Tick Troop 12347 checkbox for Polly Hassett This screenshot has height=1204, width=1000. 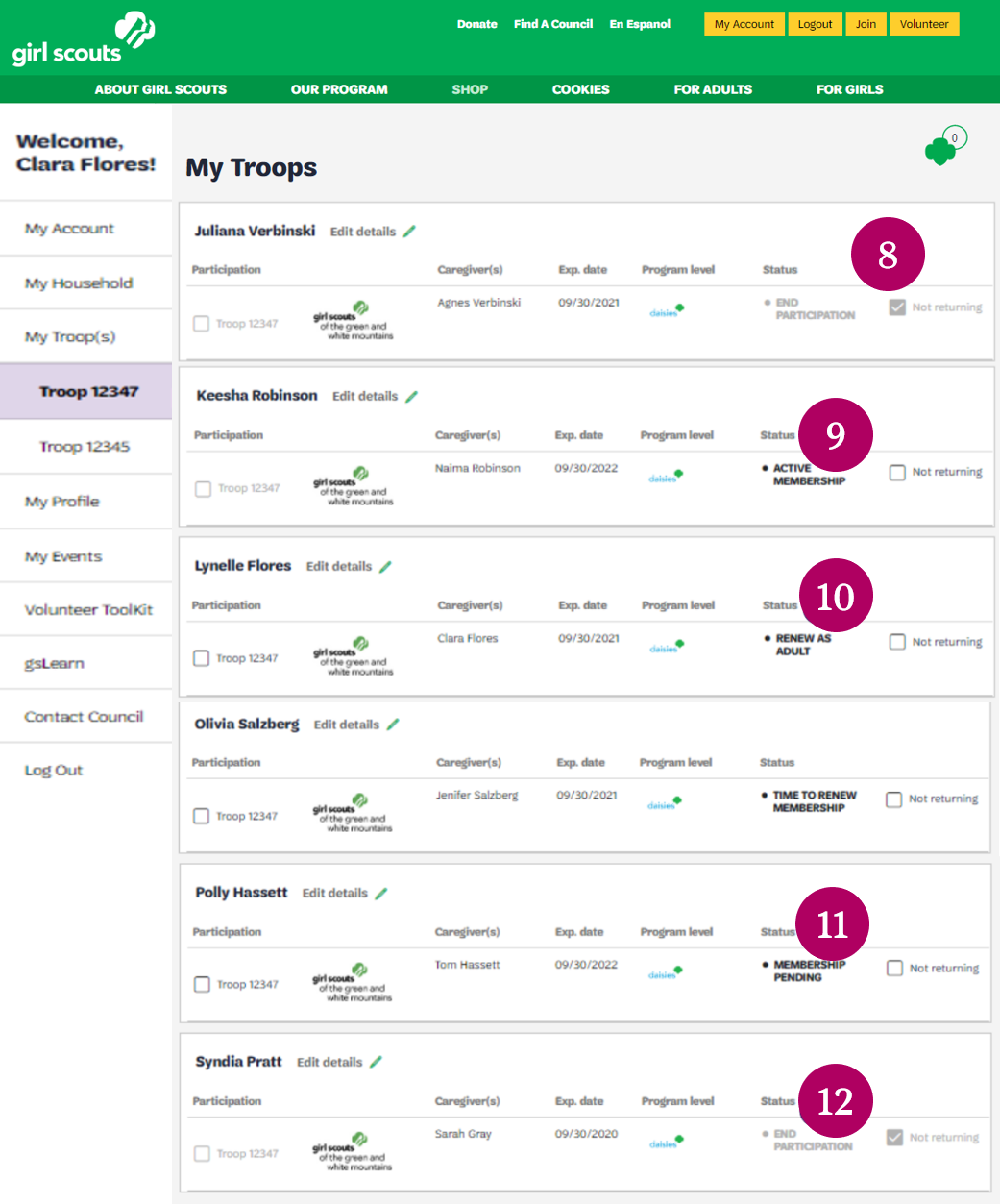(202, 985)
